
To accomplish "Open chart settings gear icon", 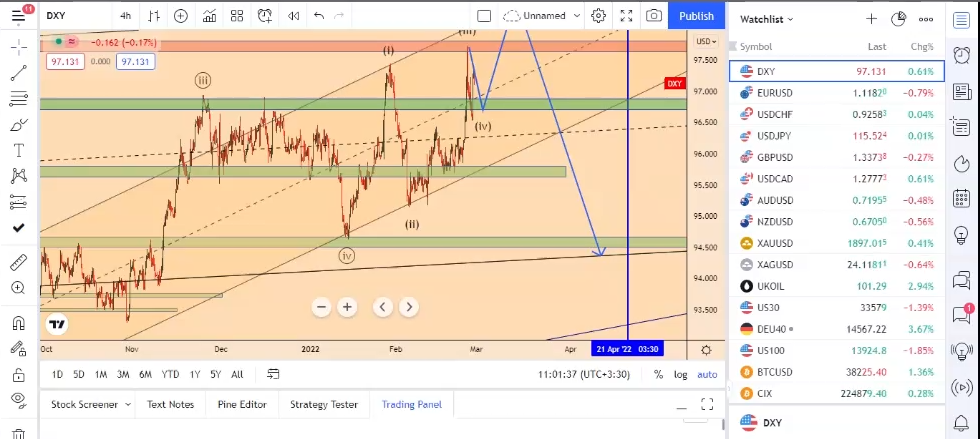I will tap(598, 16).
